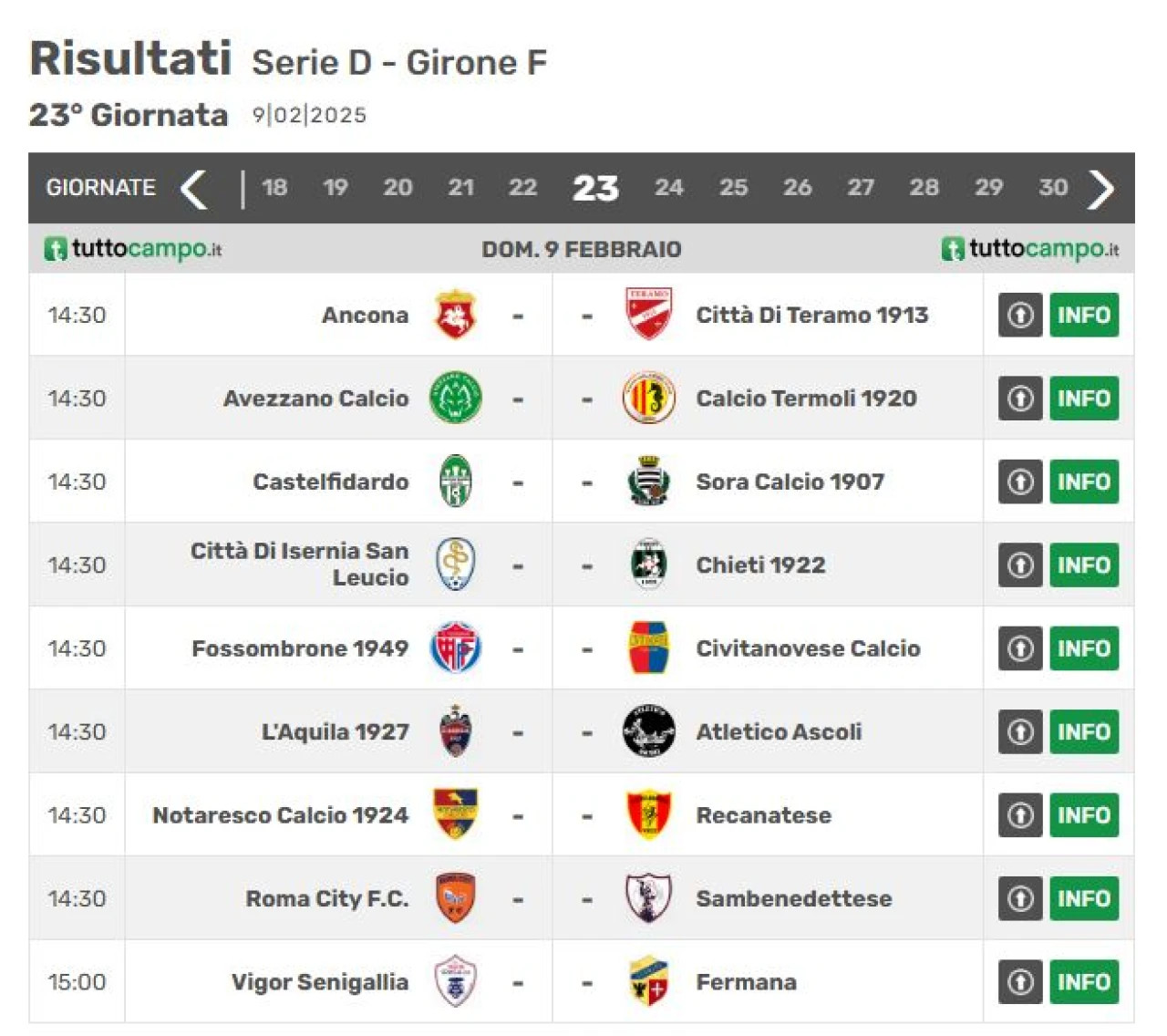This screenshot has width=1167, height=1036.
Task: Open the Avezzano Calcio wolf logo
Action: coord(455,398)
